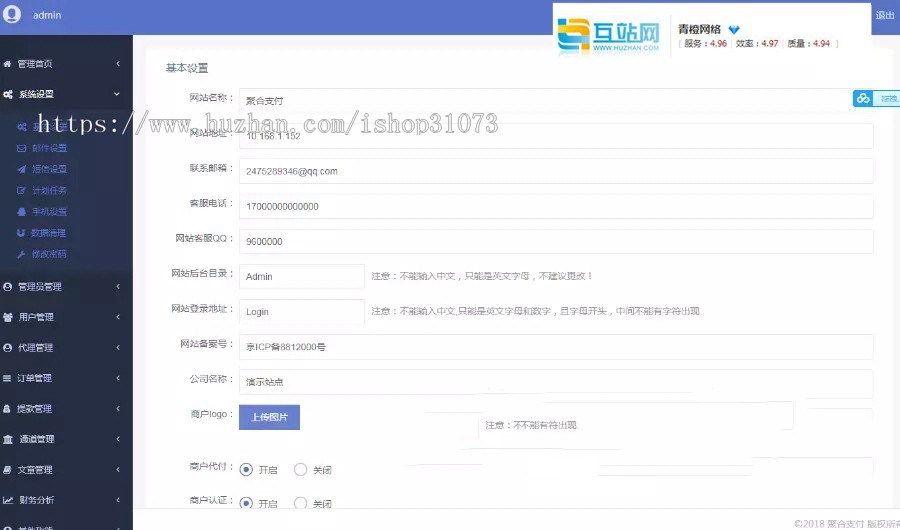Image resolution: width=900 pixels, height=530 pixels.
Task: Click the 计划任务 scheduled tasks icon
Action: pos(22,190)
